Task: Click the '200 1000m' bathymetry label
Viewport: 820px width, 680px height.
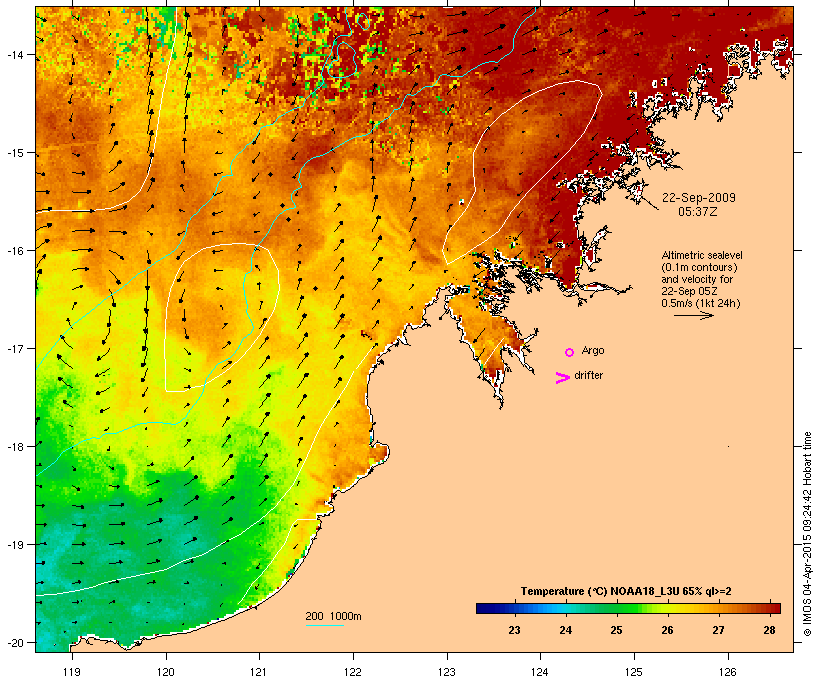Action: coord(333,616)
